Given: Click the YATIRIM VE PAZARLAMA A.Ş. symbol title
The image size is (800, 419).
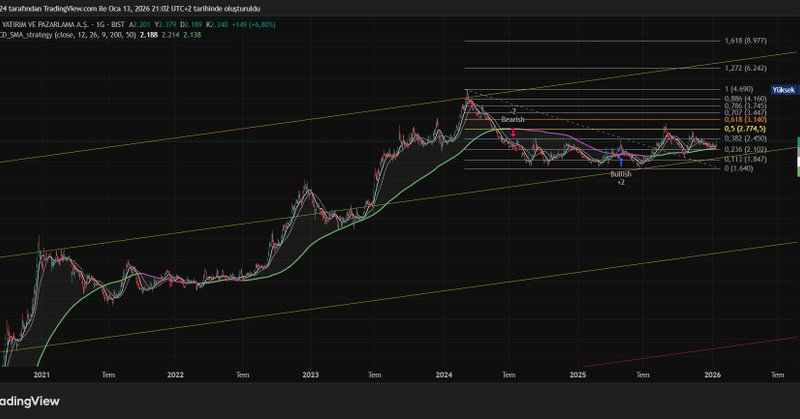Looking at the screenshot, I should pos(45,24).
